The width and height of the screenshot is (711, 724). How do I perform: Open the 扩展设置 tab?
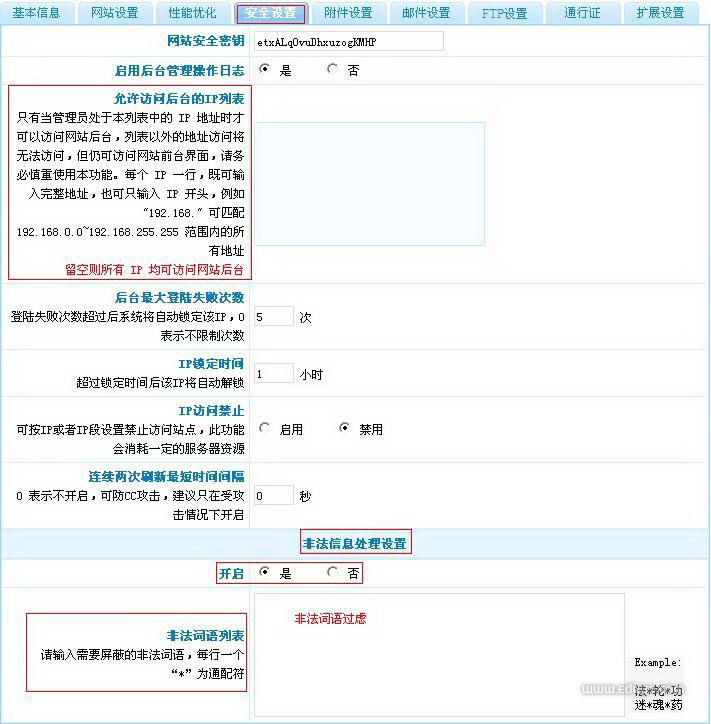(x=660, y=13)
